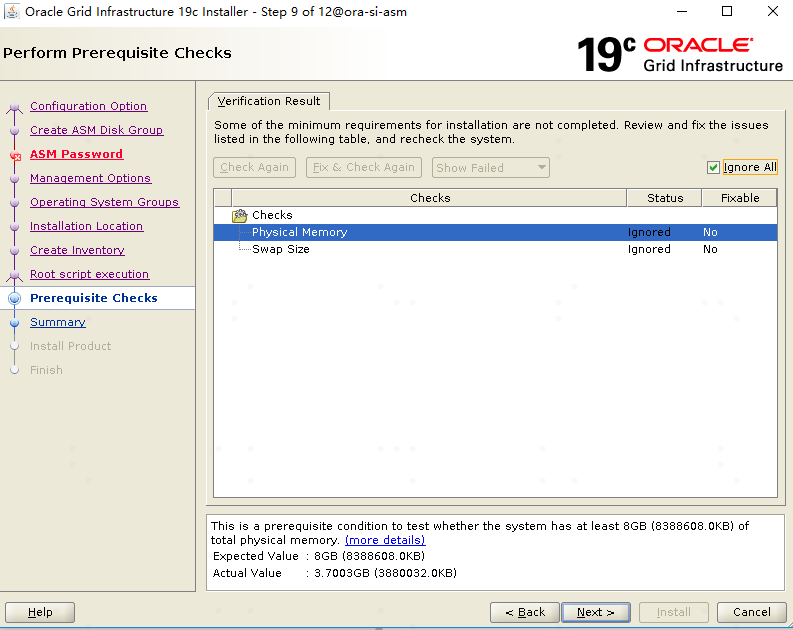Click the Configuration Option step bullet icon

coord(15,107)
